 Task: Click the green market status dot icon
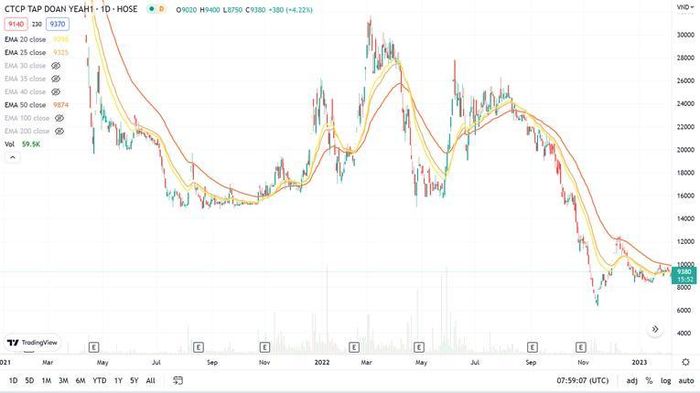click(151, 9)
